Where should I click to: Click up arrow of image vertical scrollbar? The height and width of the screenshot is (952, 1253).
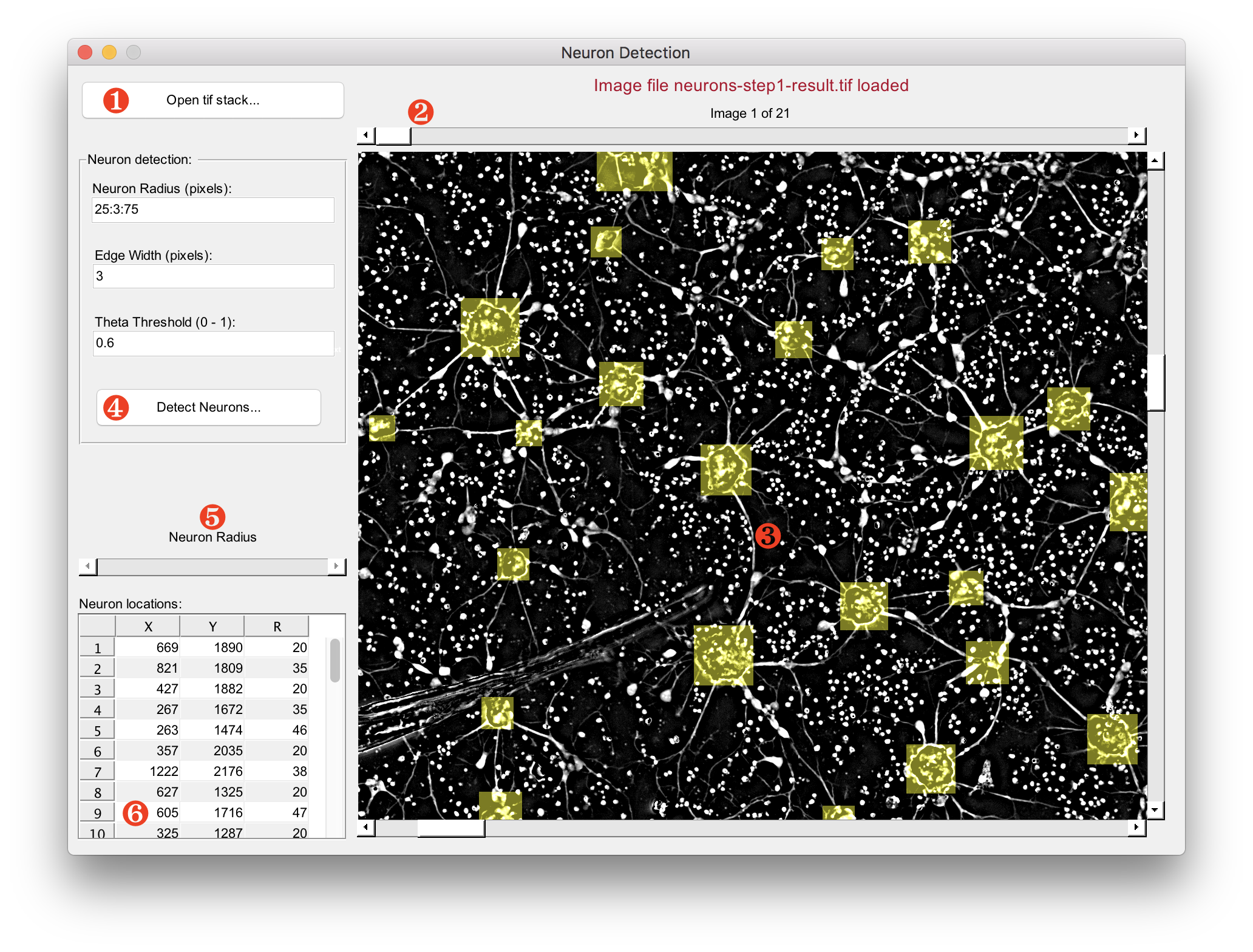(x=1155, y=161)
